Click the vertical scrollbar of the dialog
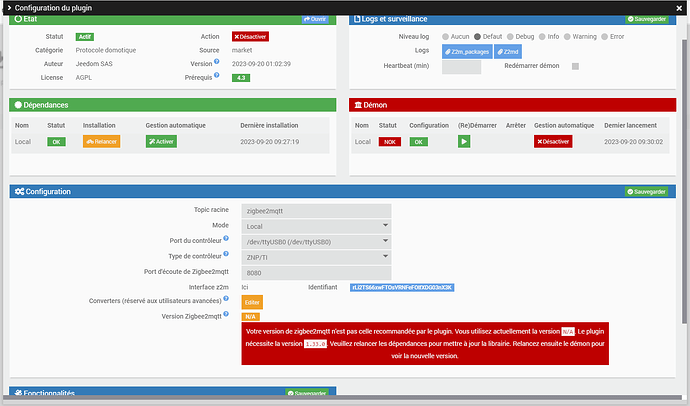The height and width of the screenshot is (406, 690). (685, 180)
